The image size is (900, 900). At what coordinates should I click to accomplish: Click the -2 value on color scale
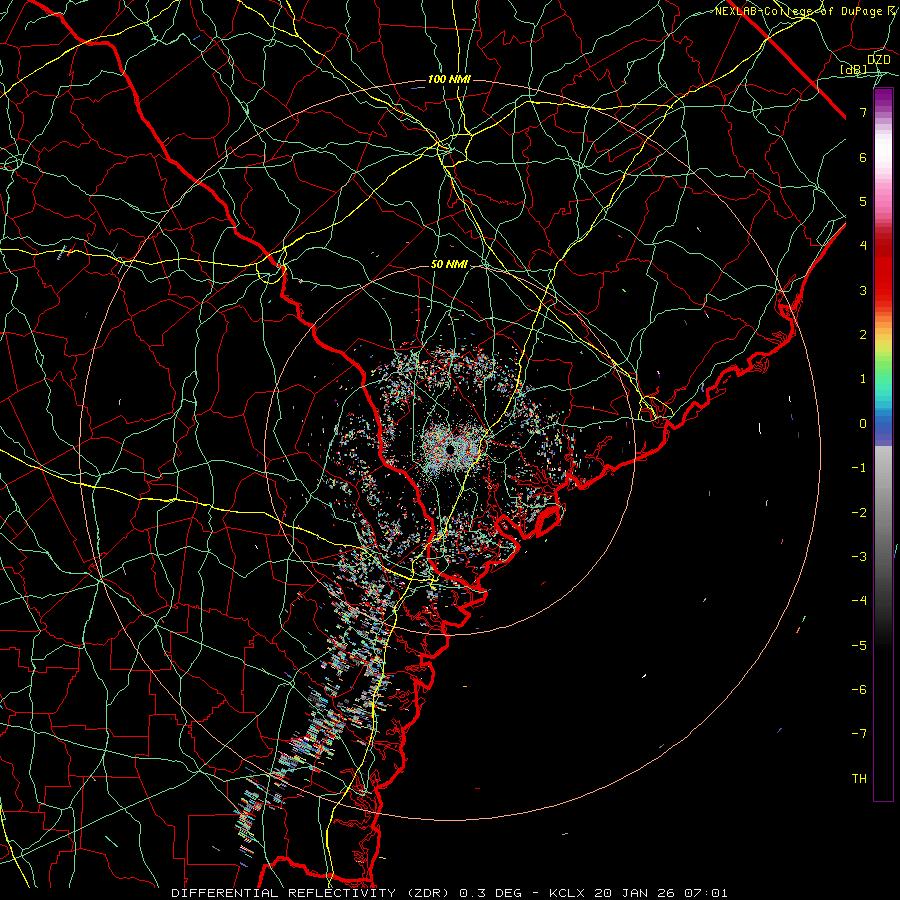[x=859, y=512]
